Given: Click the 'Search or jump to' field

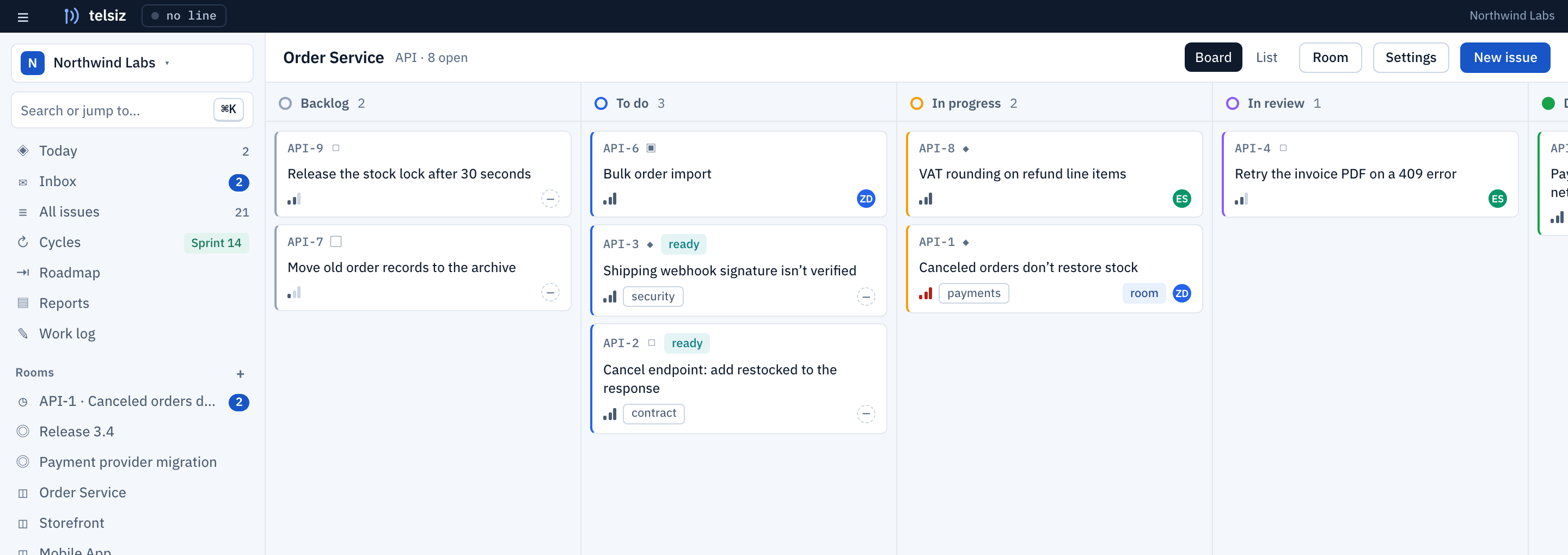Looking at the screenshot, I should [132, 110].
